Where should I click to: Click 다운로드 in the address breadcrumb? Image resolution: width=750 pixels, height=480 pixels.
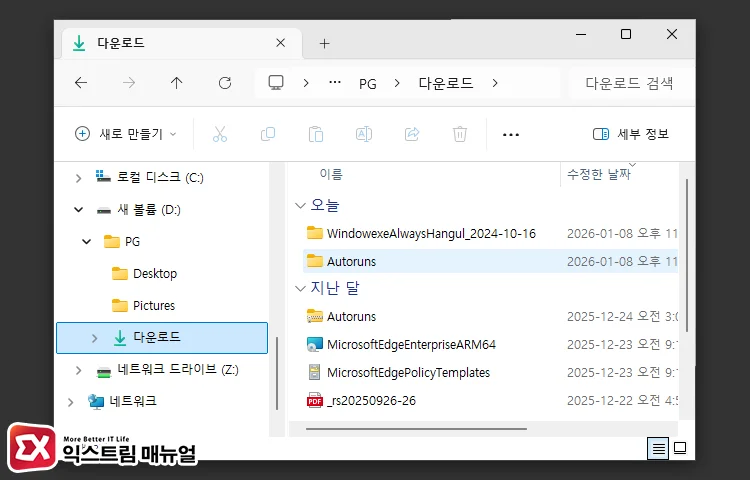click(x=446, y=83)
